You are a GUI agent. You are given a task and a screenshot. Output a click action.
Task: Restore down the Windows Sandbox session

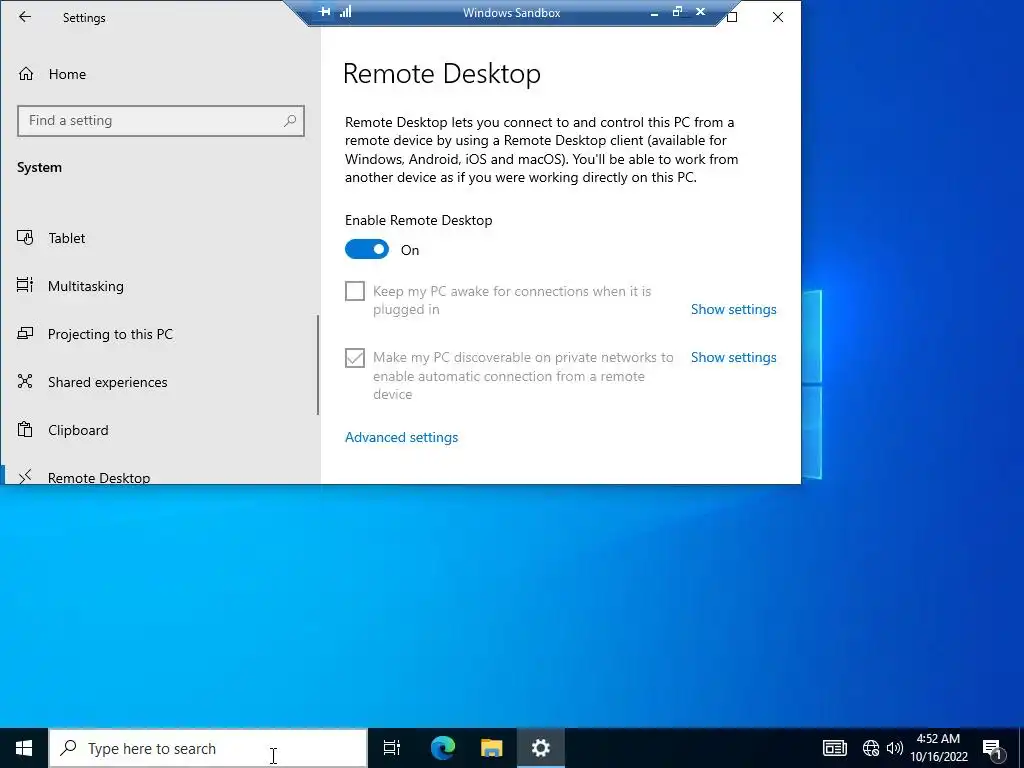(x=677, y=12)
